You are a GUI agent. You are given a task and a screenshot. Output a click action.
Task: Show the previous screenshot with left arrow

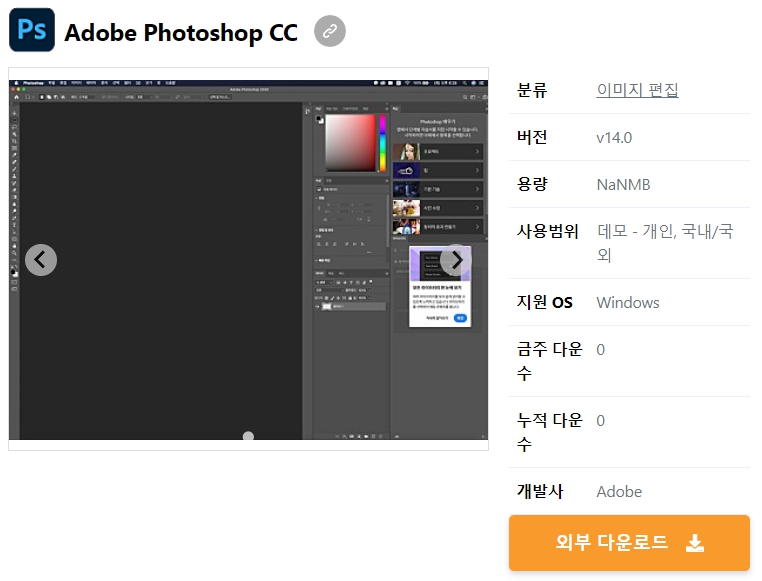pyautogui.click(x=41, y=260)
